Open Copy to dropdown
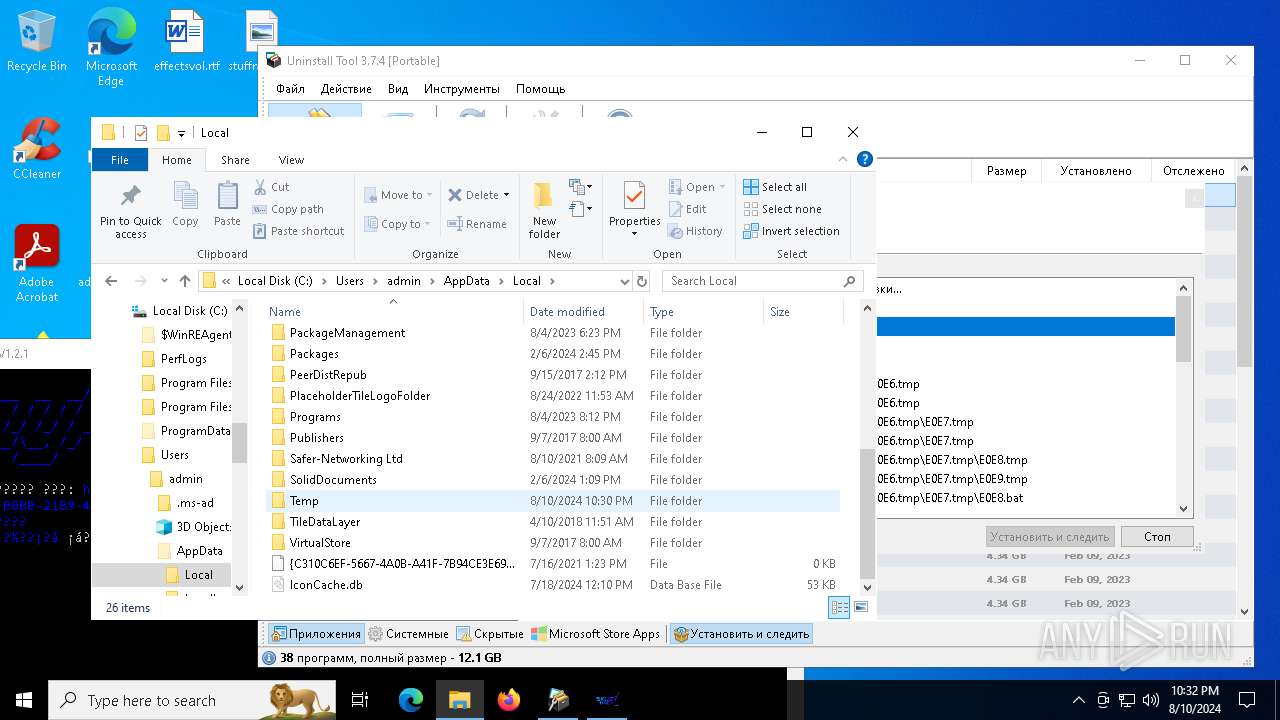The height and width of the screenshot is (720, 1280). (x=398, y=224)
